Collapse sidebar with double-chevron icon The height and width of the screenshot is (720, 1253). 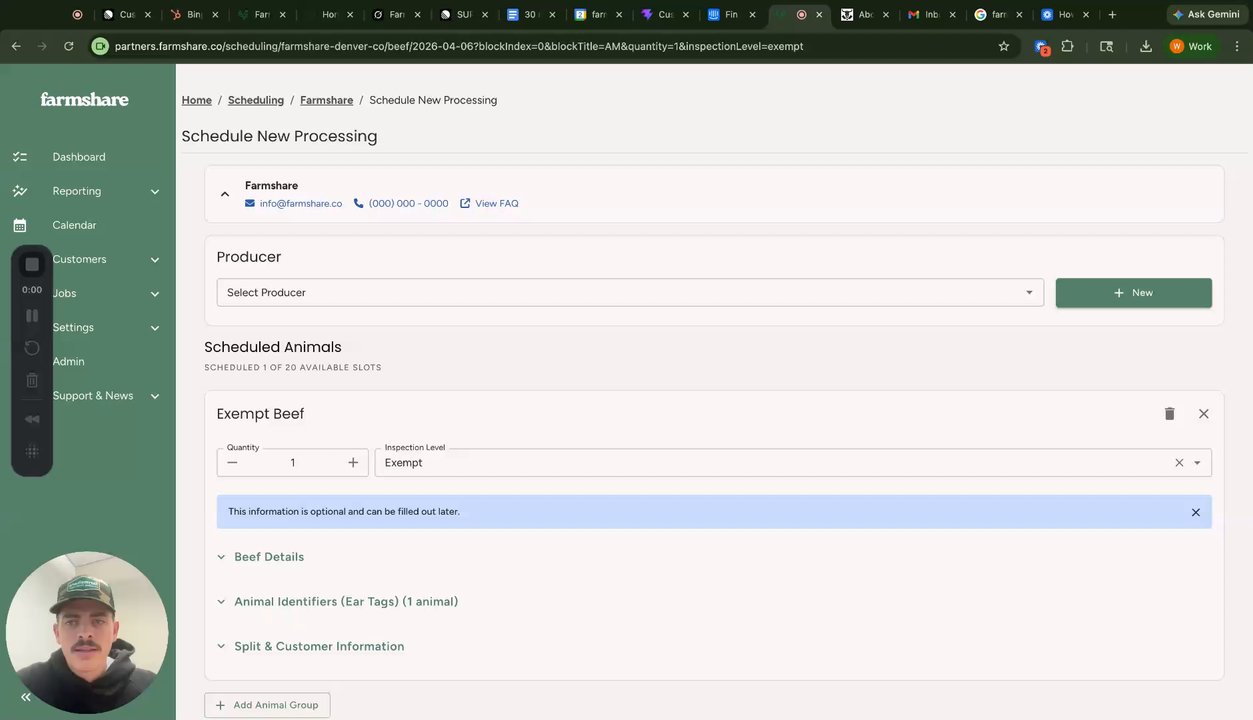coord(26,697)
